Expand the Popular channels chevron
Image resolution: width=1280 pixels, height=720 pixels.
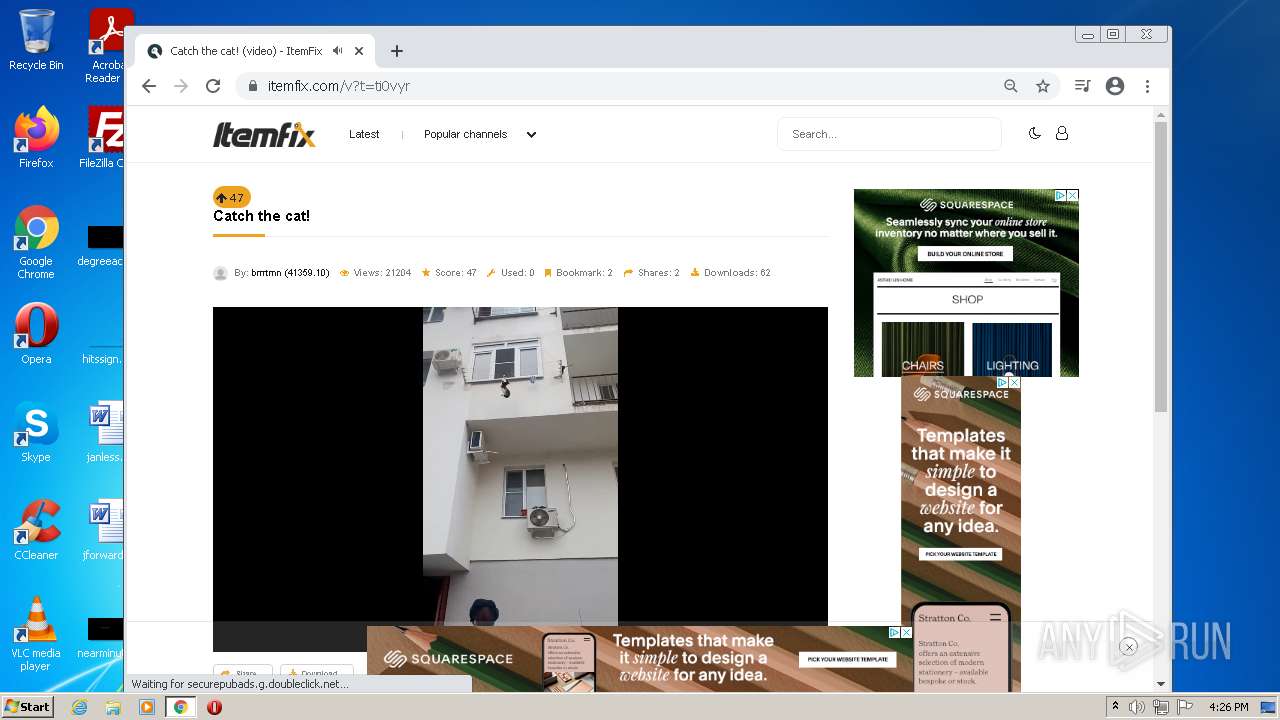click(531, 134)
